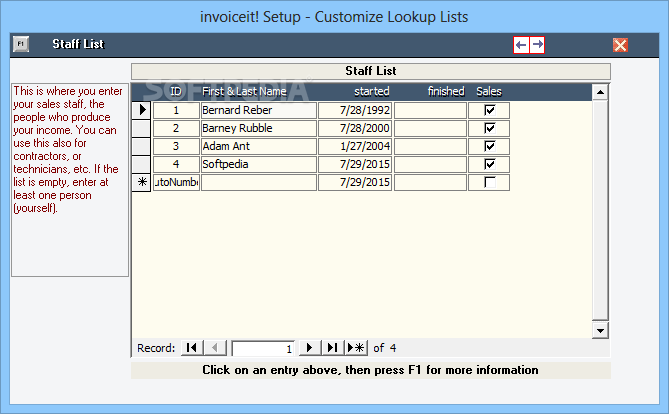
Task: Select row selector for Softpedia
Action: 141,164
